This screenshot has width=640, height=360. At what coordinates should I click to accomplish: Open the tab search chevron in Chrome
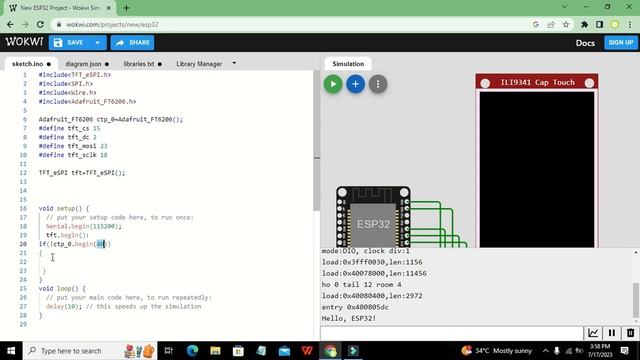click(x=564, y=7)
